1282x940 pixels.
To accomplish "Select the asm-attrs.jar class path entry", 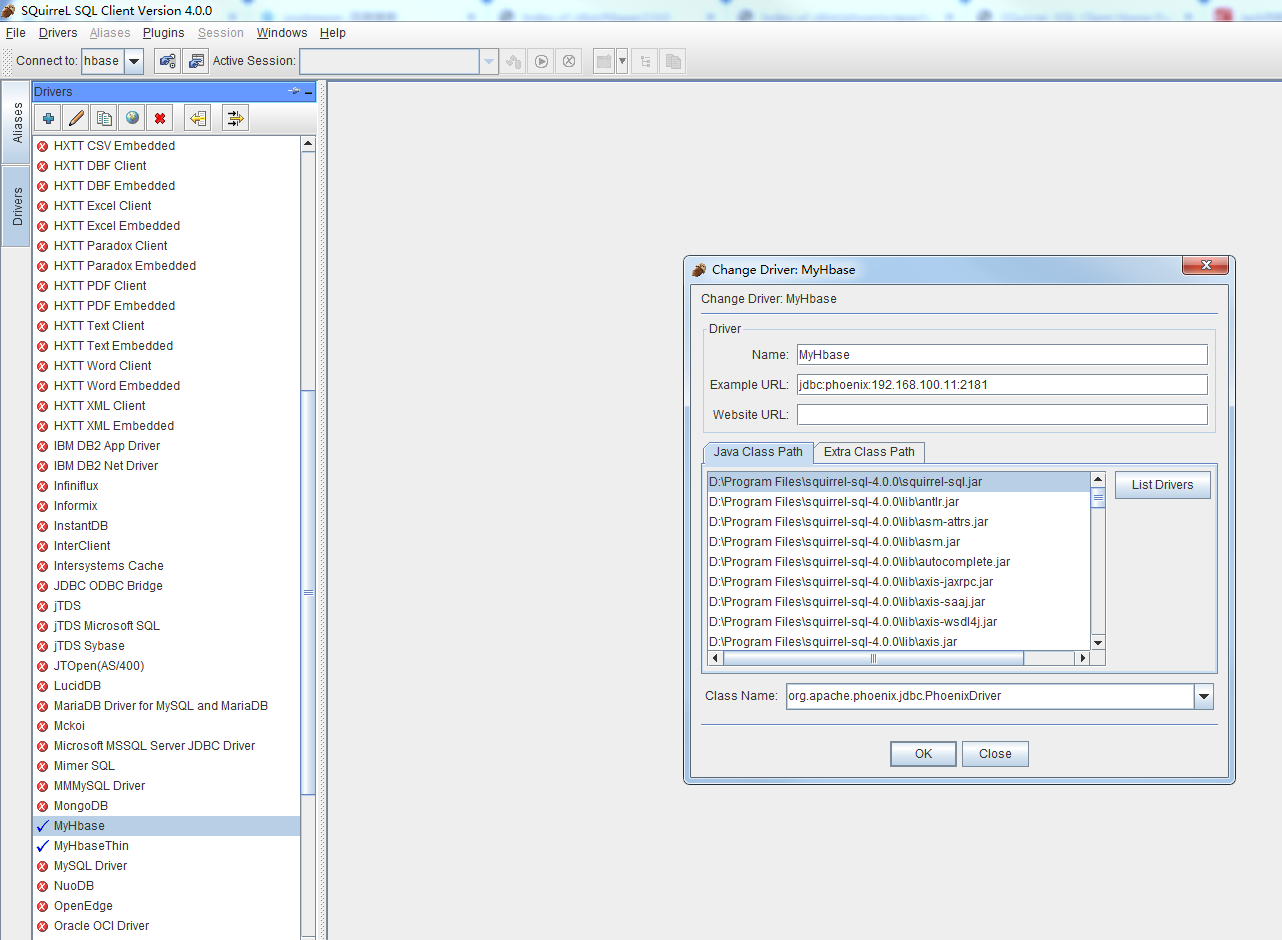I will [x=898, y=522].
